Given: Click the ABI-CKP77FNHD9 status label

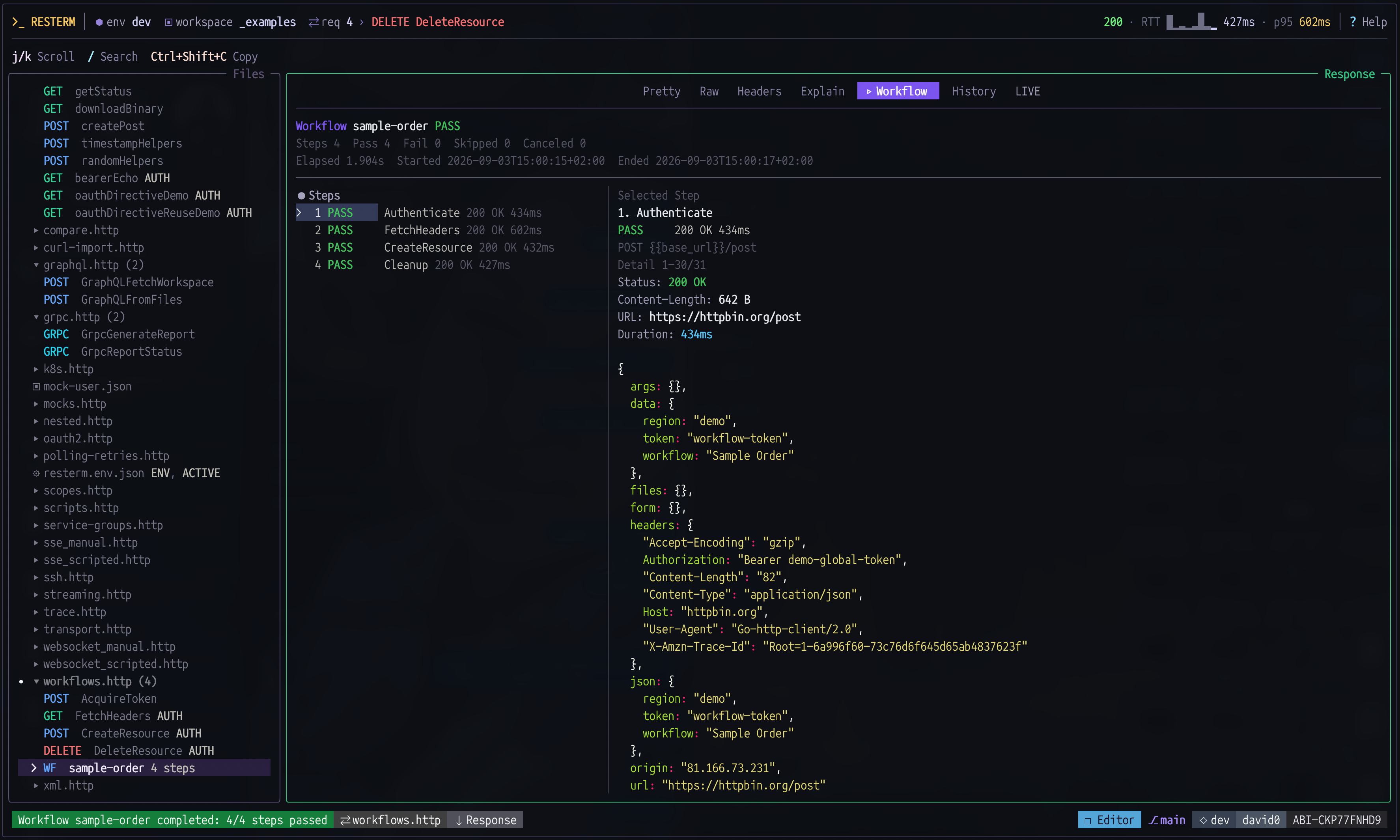Looking at the screenshot, I should (x=1337, y=820).
